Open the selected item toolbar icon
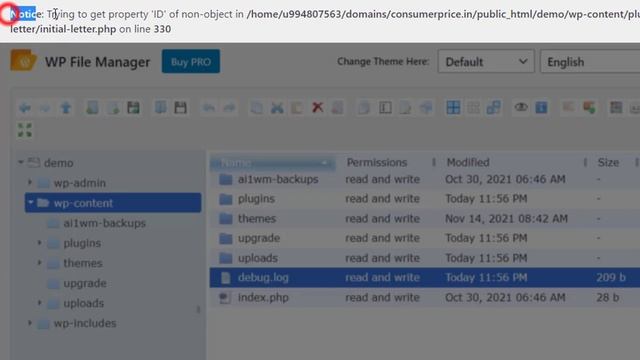 160,108
